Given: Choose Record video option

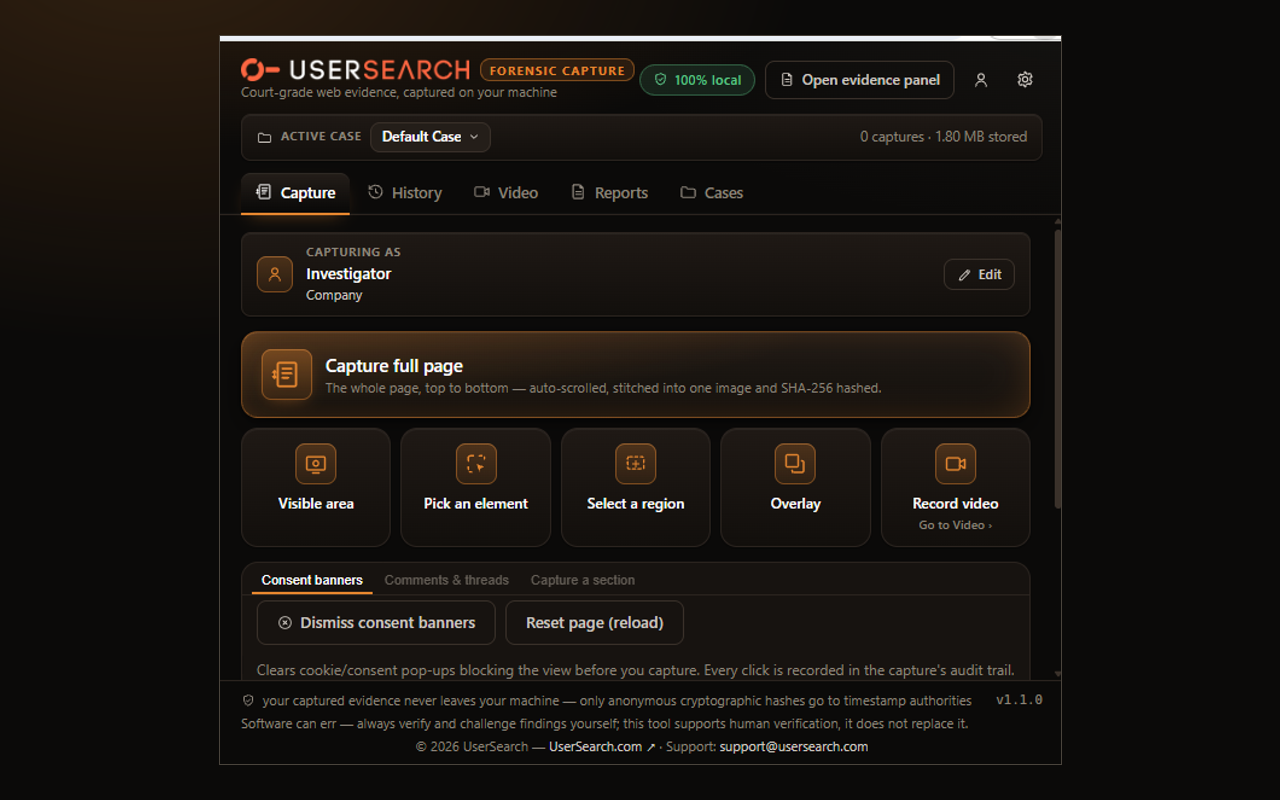Looking at the screenshot, I should pos(955,487).
